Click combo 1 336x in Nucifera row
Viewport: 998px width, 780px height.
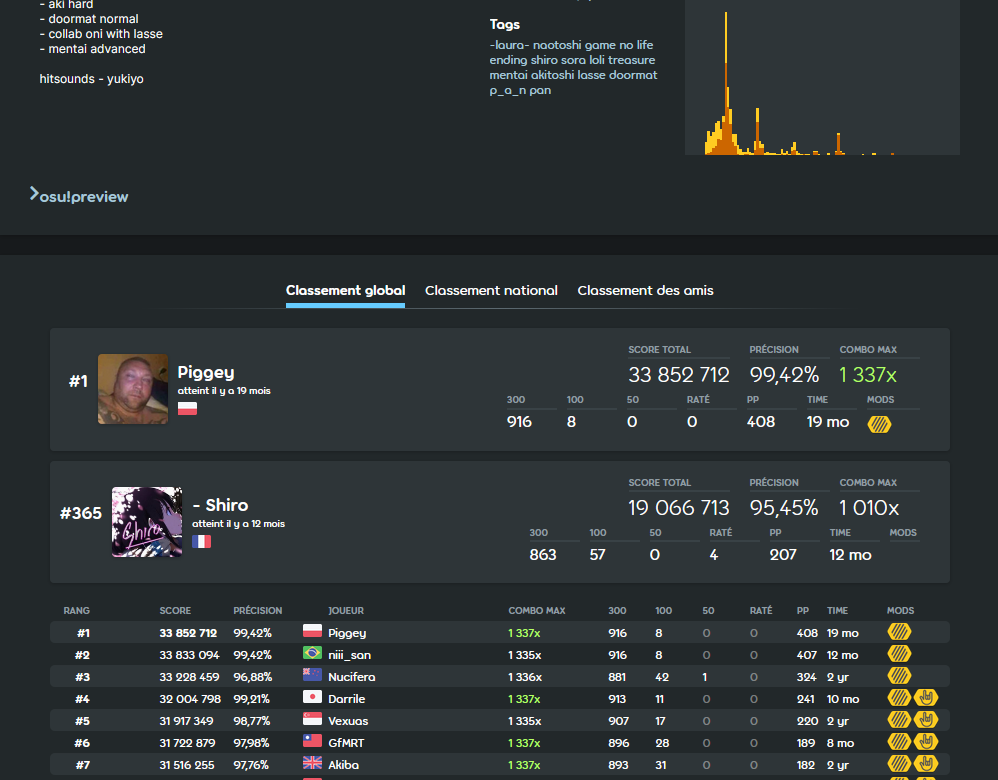pos(525,677)
